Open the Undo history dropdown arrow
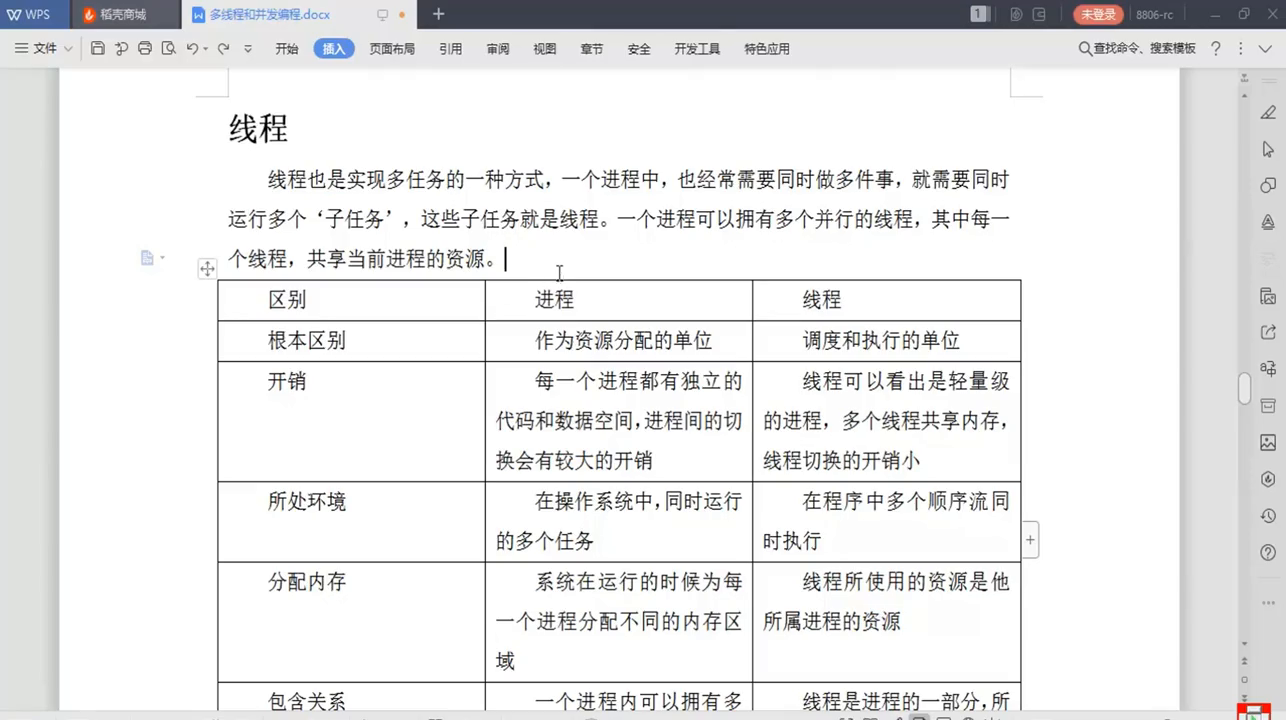The height and width of the screenshot is (720, 1286). coord(206,49)
